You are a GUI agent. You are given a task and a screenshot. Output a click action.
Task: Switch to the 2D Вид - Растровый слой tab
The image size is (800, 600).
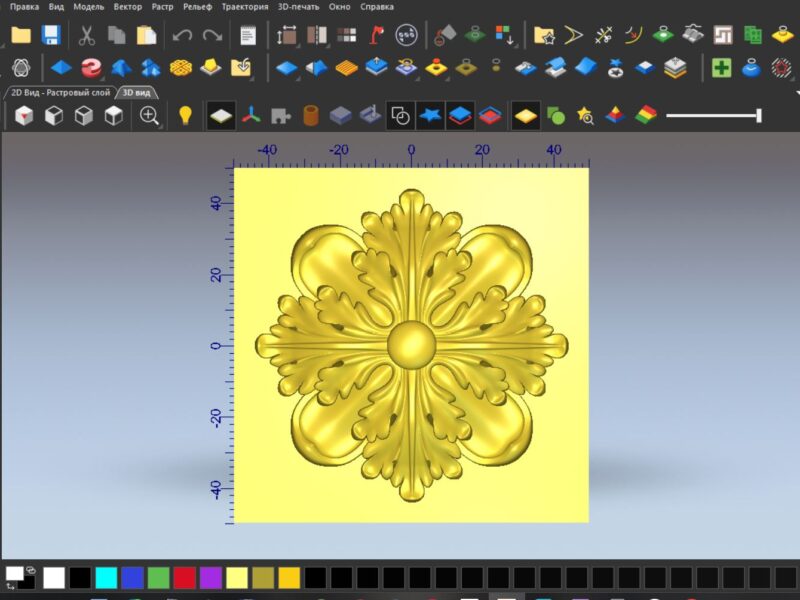60,92
